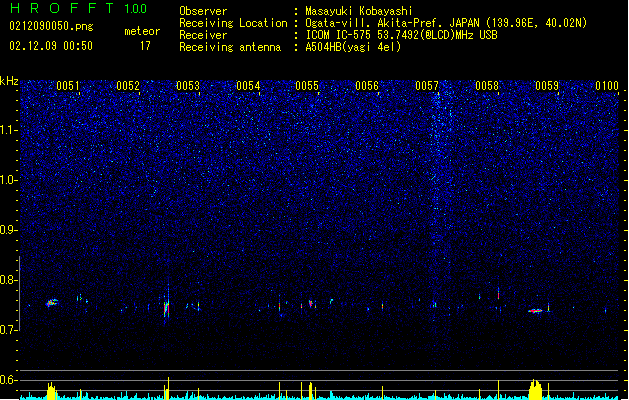Click the 'meteor' label
Viewport: 629px width, 400px height.
(142, 31)
